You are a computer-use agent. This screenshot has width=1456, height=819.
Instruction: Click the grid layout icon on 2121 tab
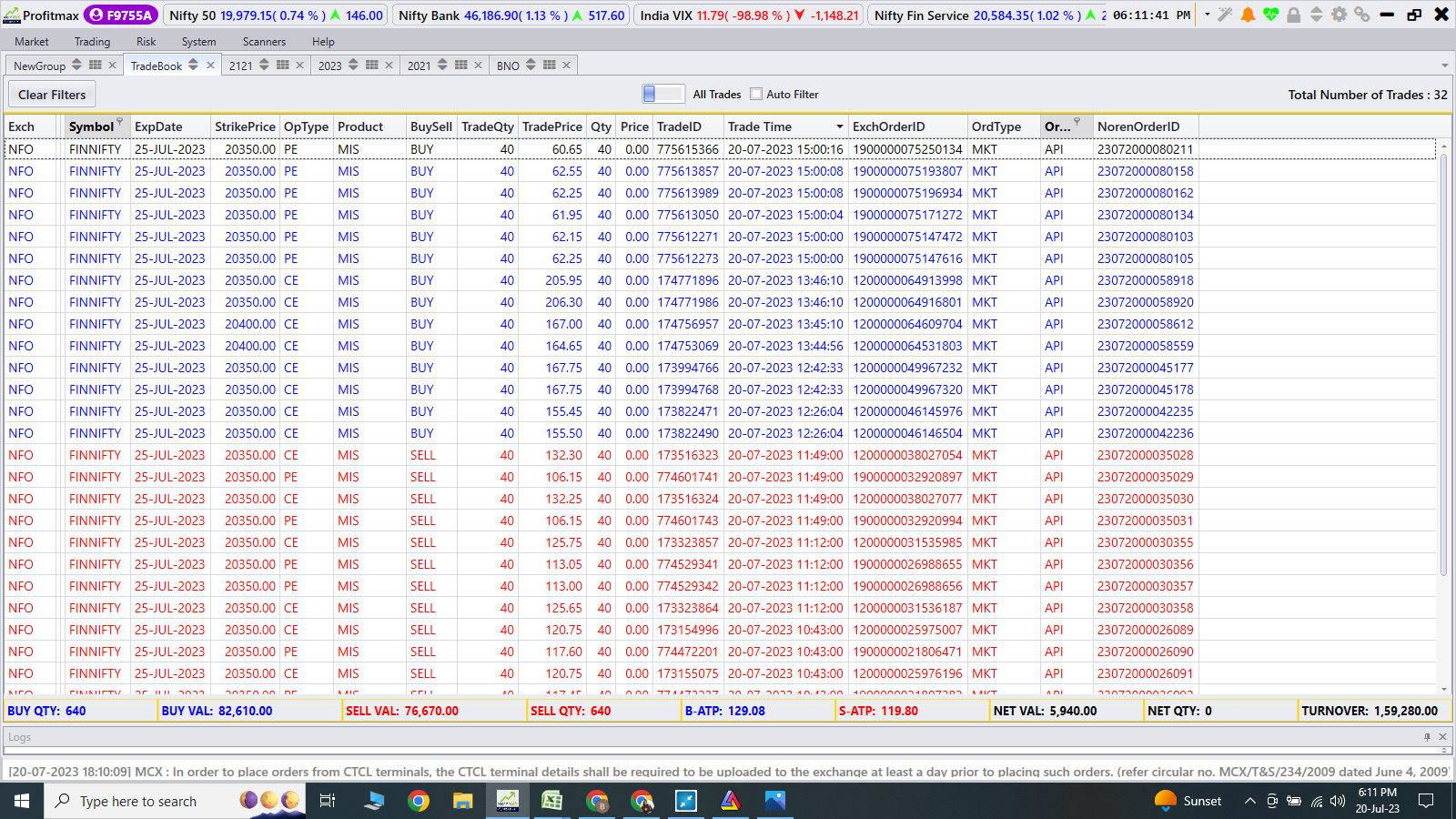(283, 65)
